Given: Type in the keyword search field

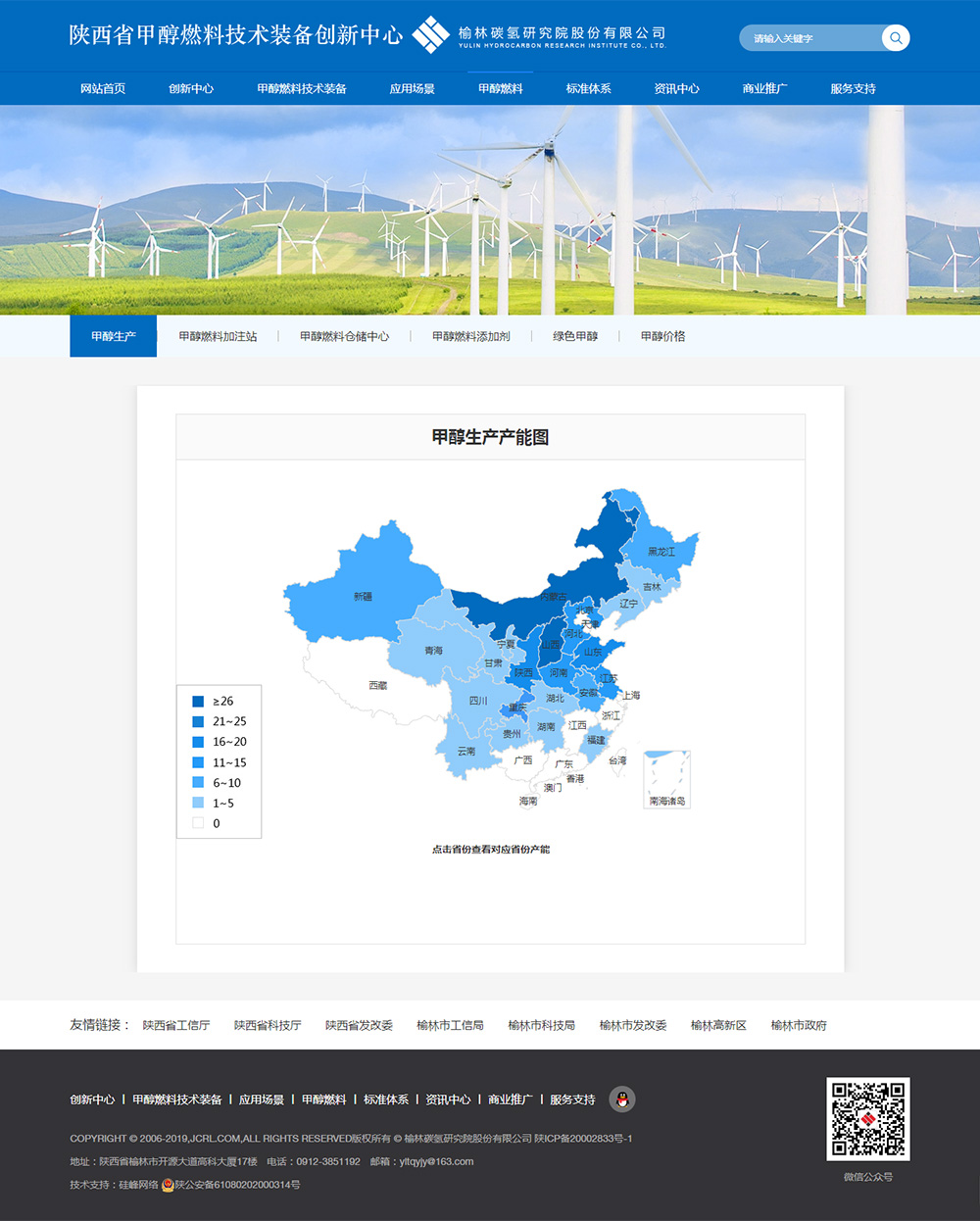Looking at the screenshot, I should (x=808, y=38).
